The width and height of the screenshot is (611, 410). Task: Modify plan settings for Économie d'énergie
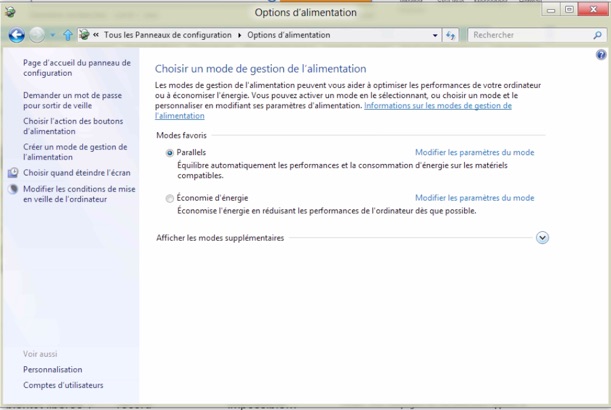click(x=474, y=198)
